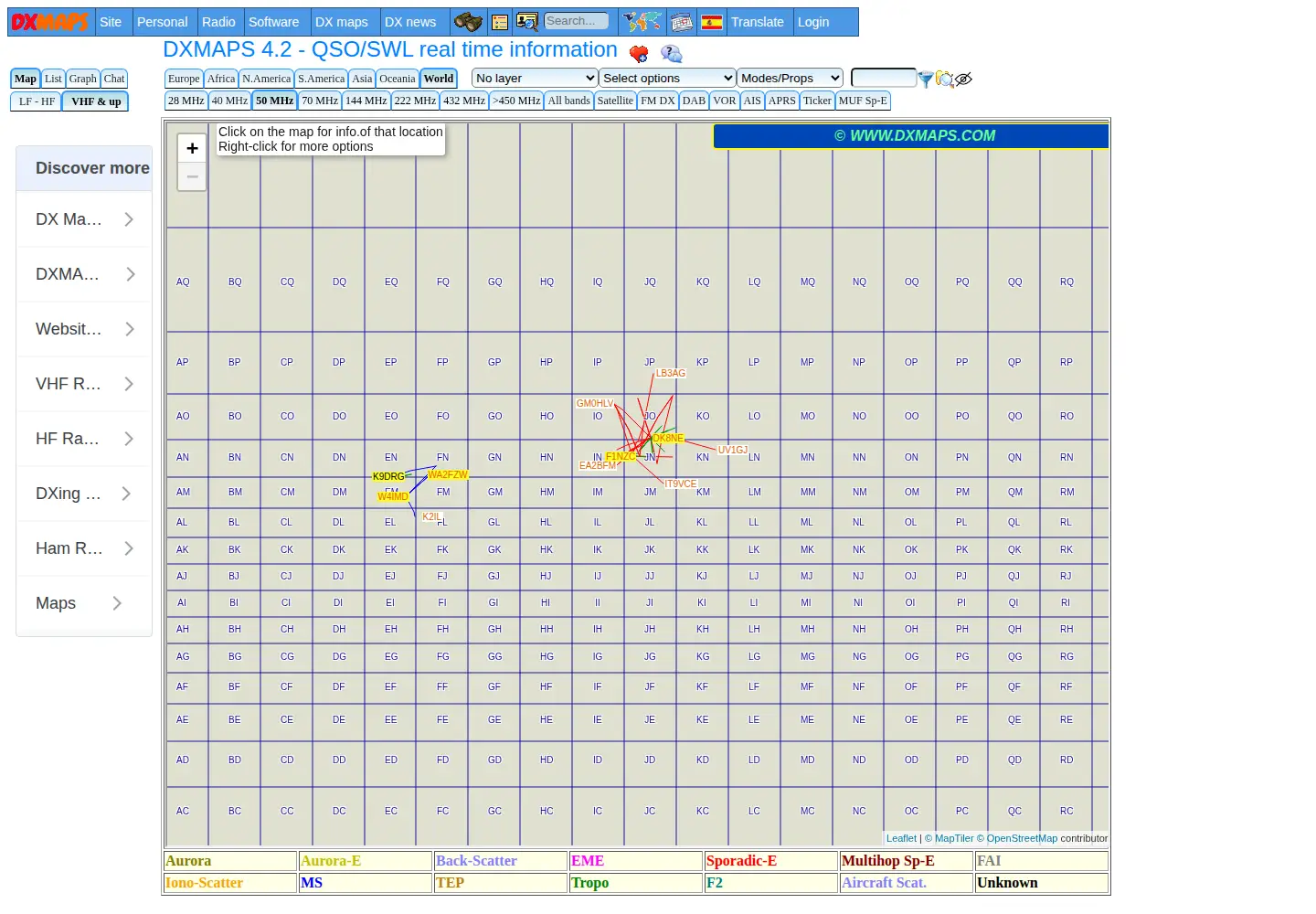Click the WWW.DXMAPS.COM banner
This screenshot has height=914, width=1316.
[x=911, y=135]
